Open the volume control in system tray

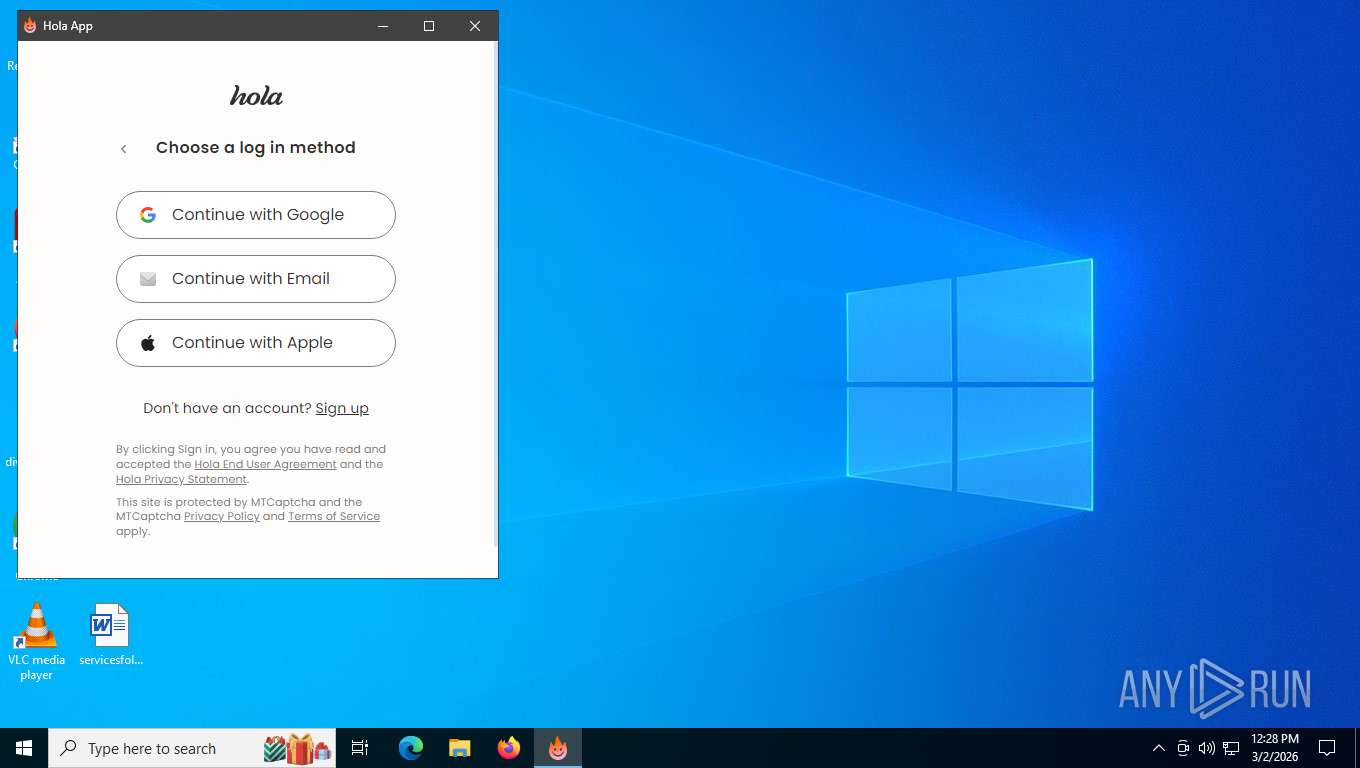click(1207, 748)
